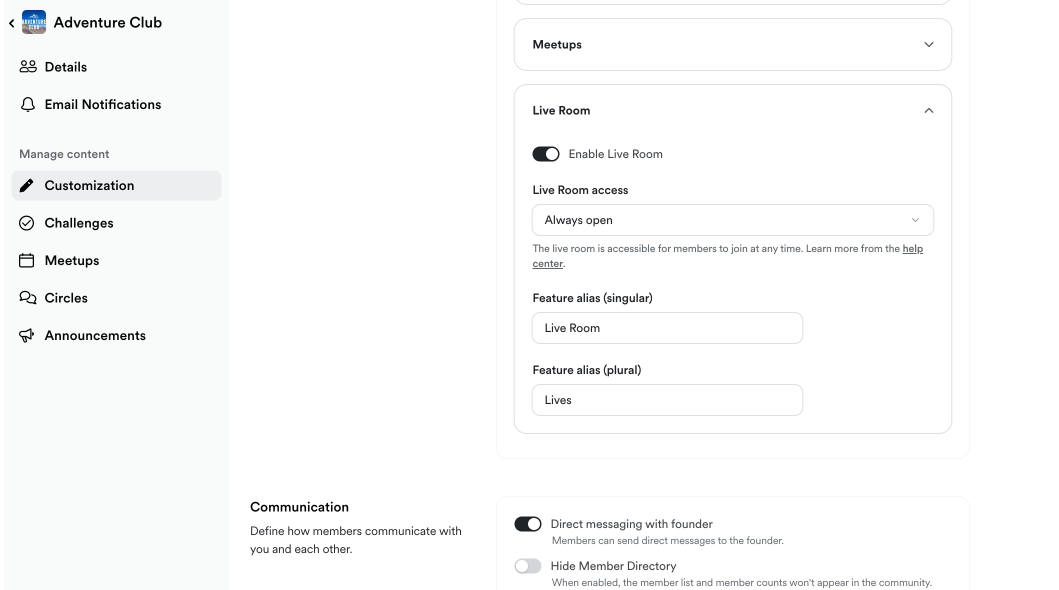Click the Meetups calendar icon
The image size is (1059, 590).
(27, 261)
